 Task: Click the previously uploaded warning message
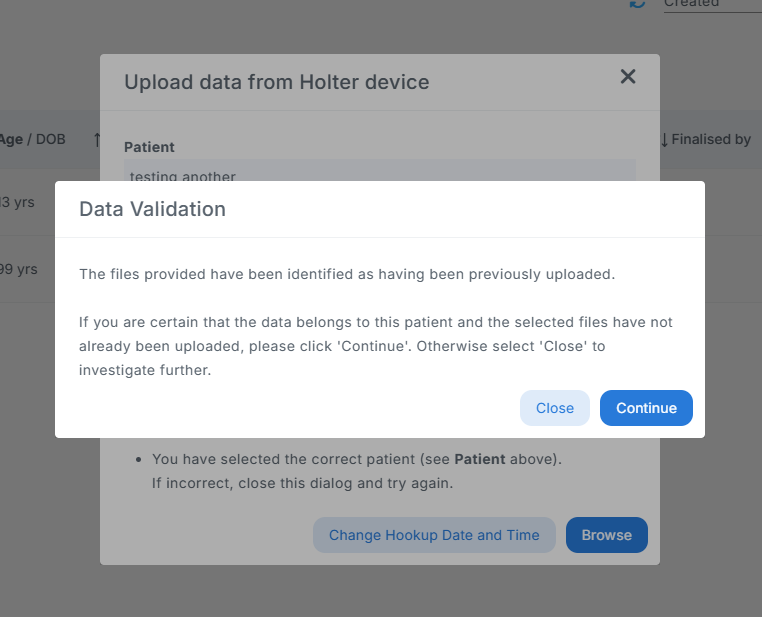point(347,274)
